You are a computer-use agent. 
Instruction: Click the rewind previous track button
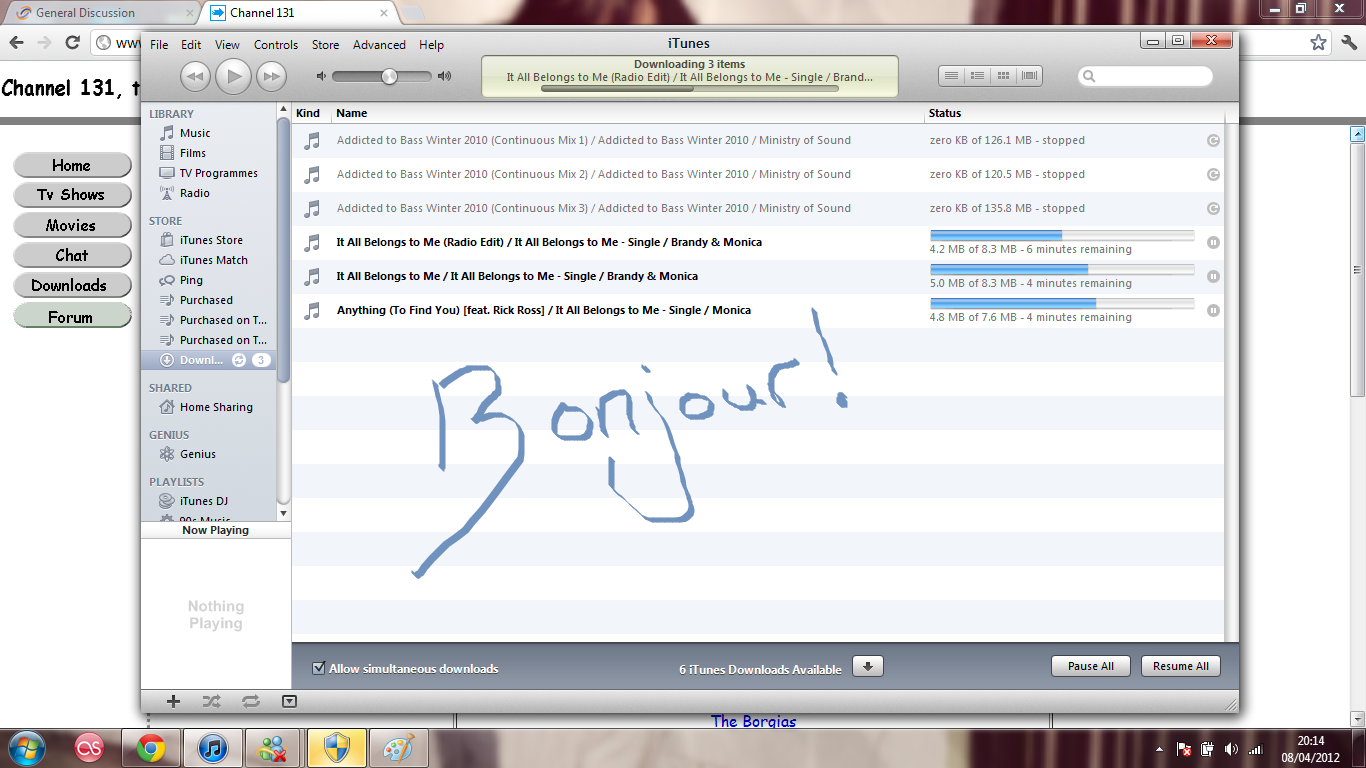(x=195, y=76)
